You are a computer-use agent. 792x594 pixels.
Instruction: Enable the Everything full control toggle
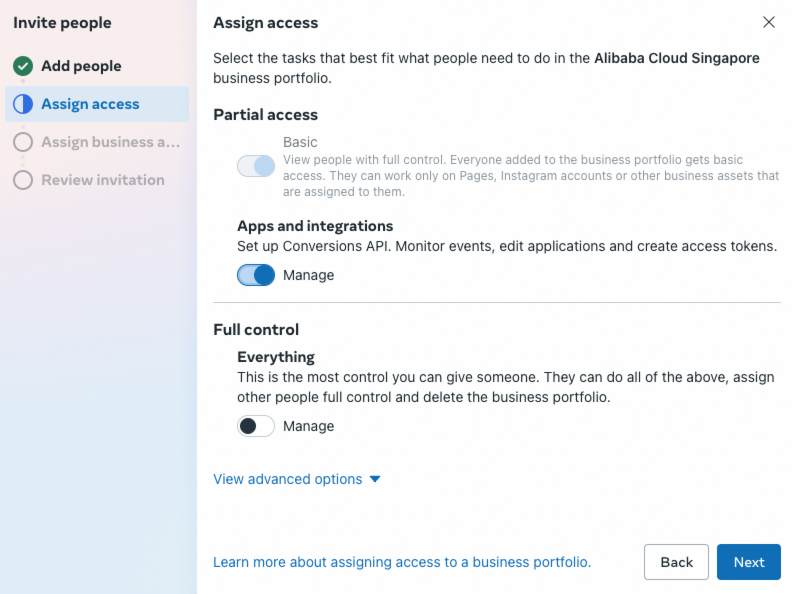click(256, 426)
